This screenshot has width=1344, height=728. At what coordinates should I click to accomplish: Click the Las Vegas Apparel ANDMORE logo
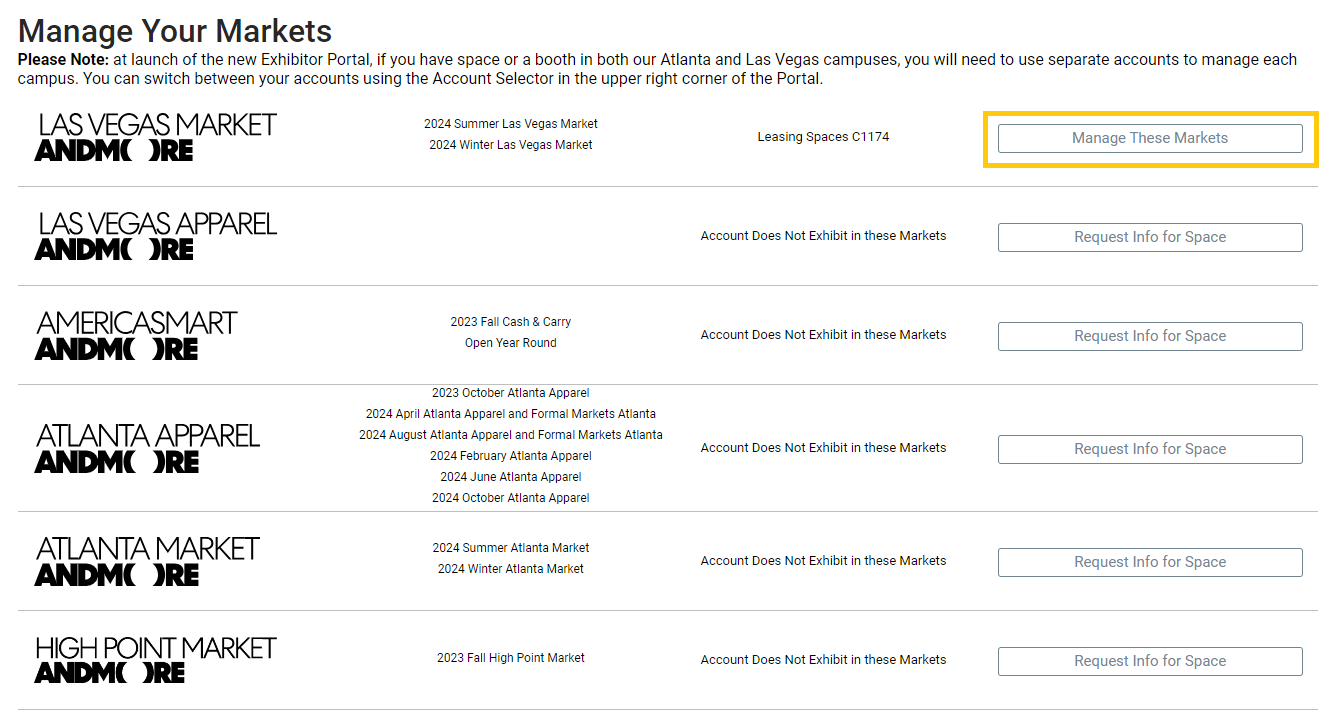156,236
